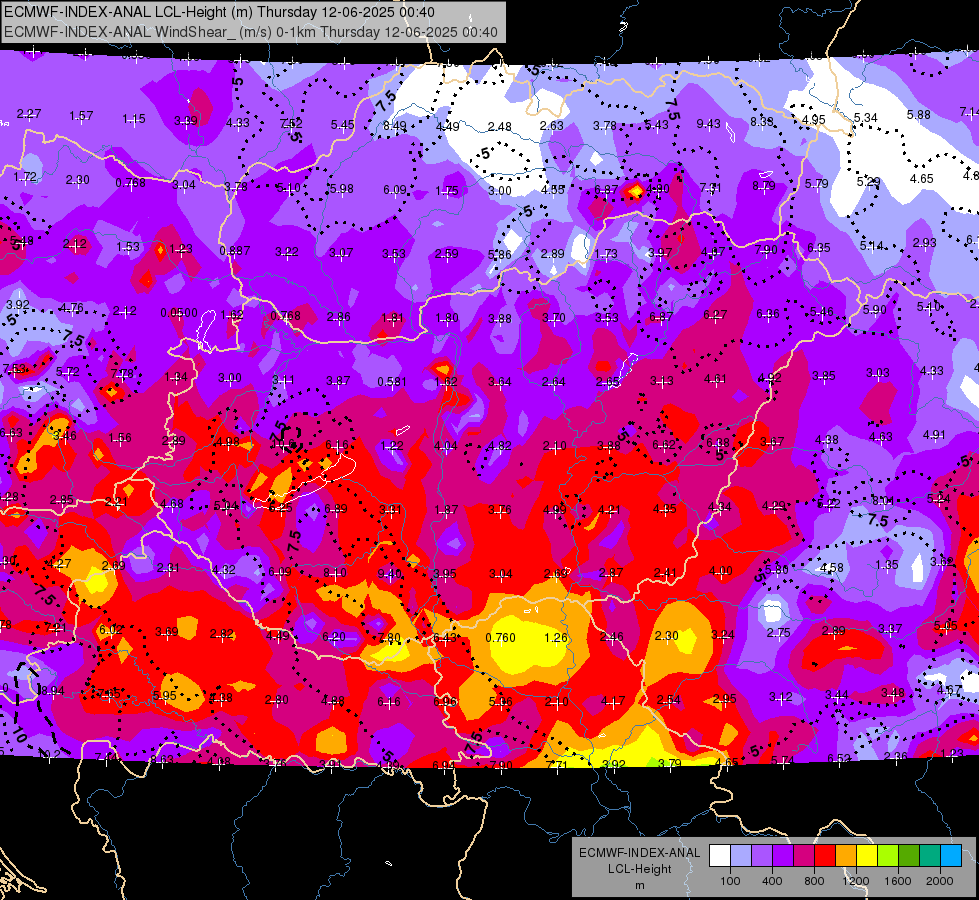The image size is (979, 900).
Task: Click the magenta swatch in the legend
Action: tap(804, 856)
